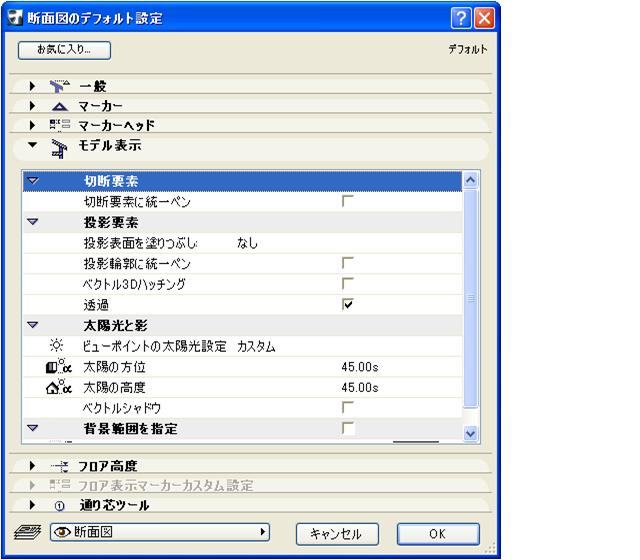The width and height of the screenshot is (640, 560).
Task: Open the 断面図 layer dropdown
Action: [x=160, y=533]
